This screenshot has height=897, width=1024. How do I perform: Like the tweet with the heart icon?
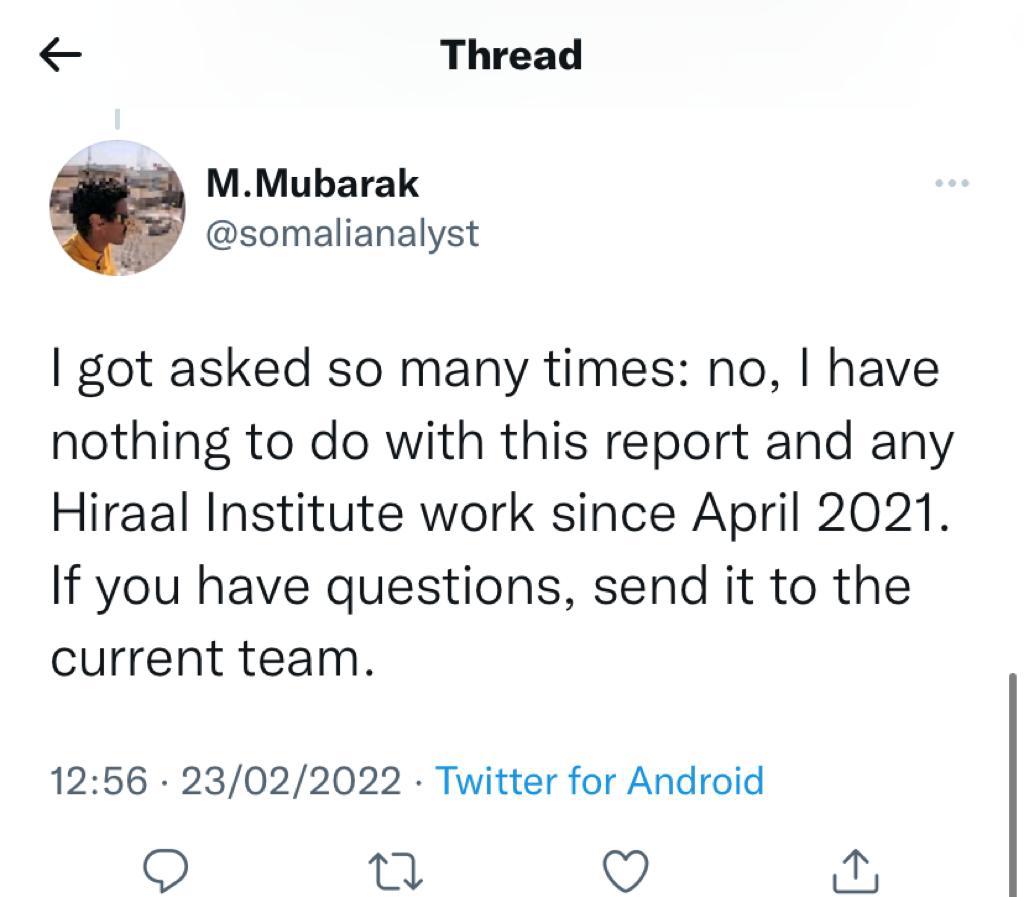(x=627, y=870)
